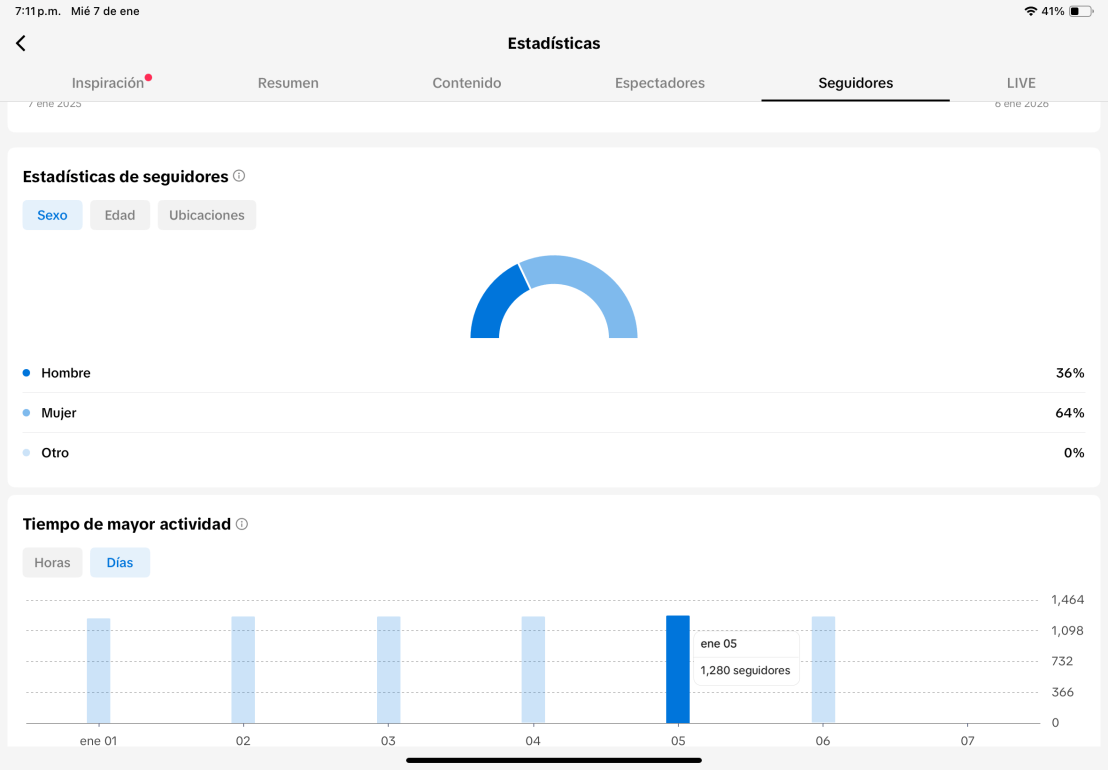1108x770 pixels.
Task: Tap the light blue Mujer donut segment
Action: pyautogui.click(x=594, y=278)
